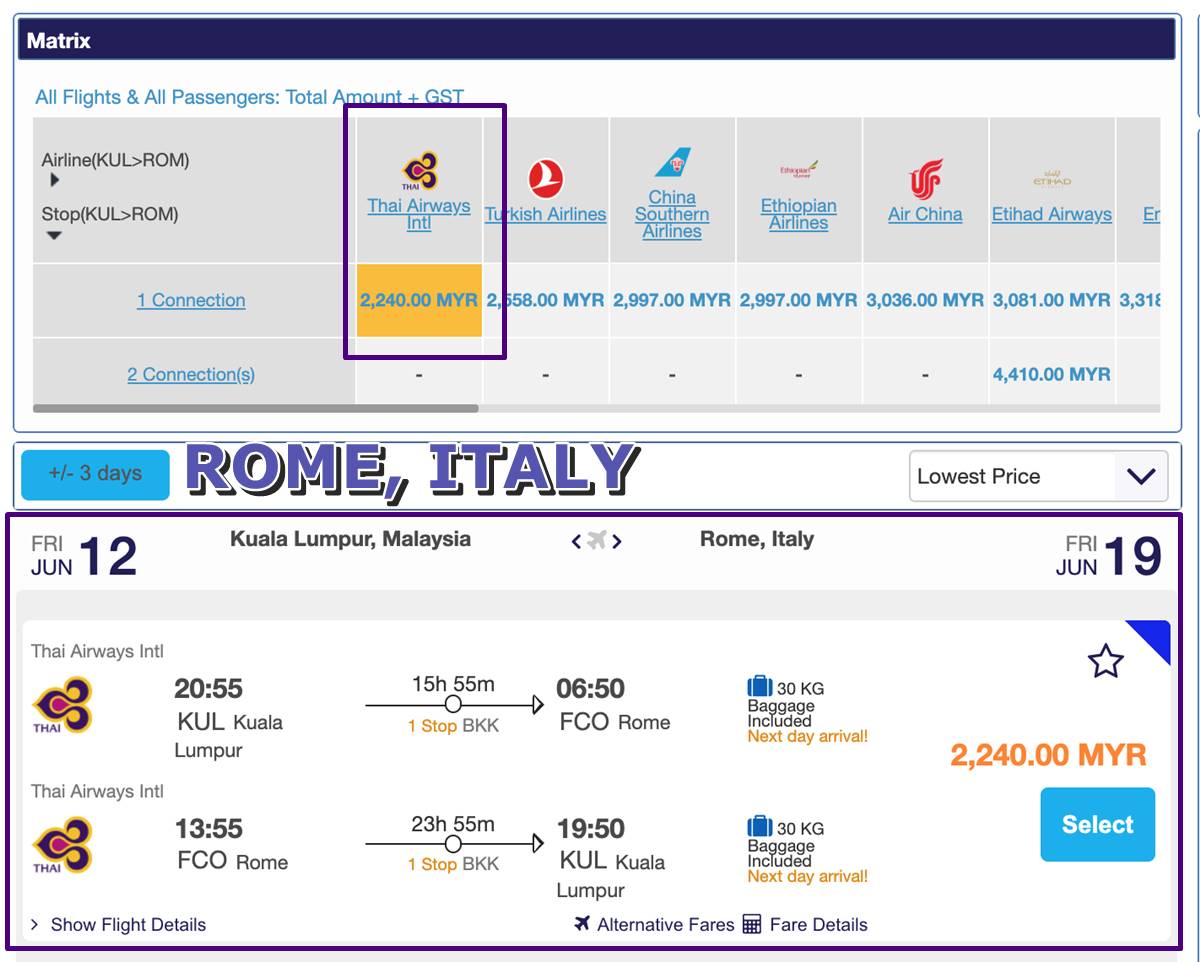The width and height of the screenshot is (1200, 962).
Task: Collapse the Stop(KUL>ROM) arrow
Action: click(x=54, y=236)
